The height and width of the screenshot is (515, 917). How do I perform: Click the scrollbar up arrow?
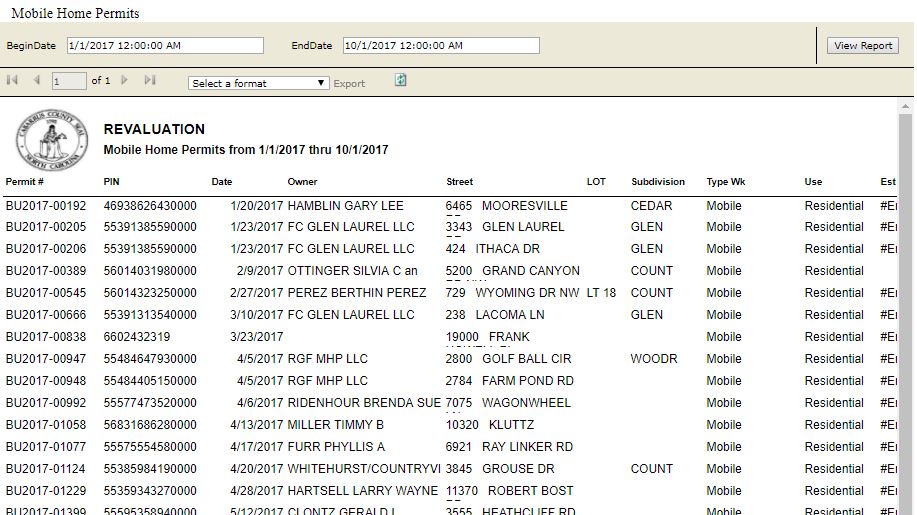coord(905,105)
